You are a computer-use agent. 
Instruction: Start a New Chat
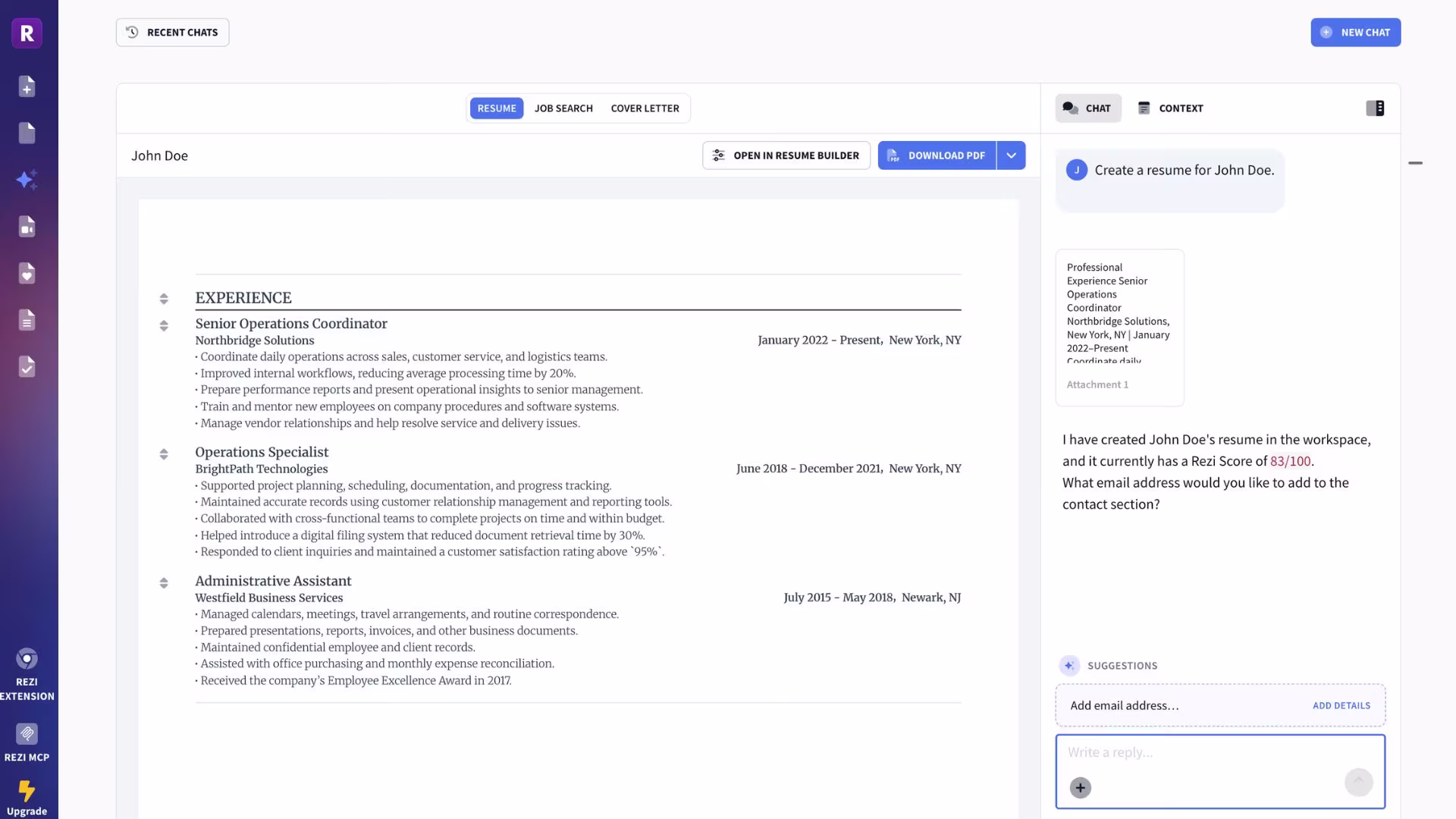pos(1355,33)
